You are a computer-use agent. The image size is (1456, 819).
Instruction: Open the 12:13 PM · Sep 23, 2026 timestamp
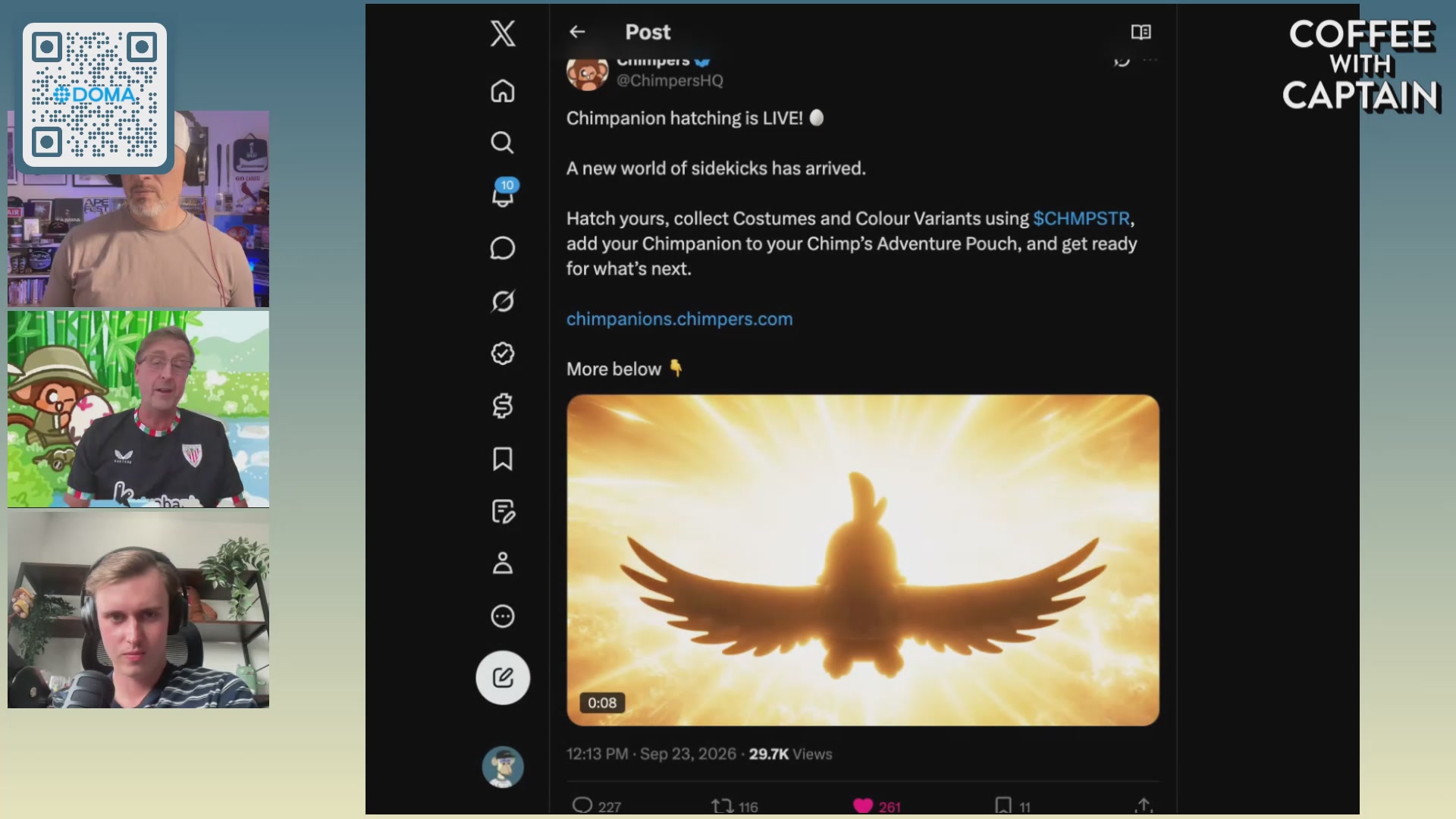point(651,754)
